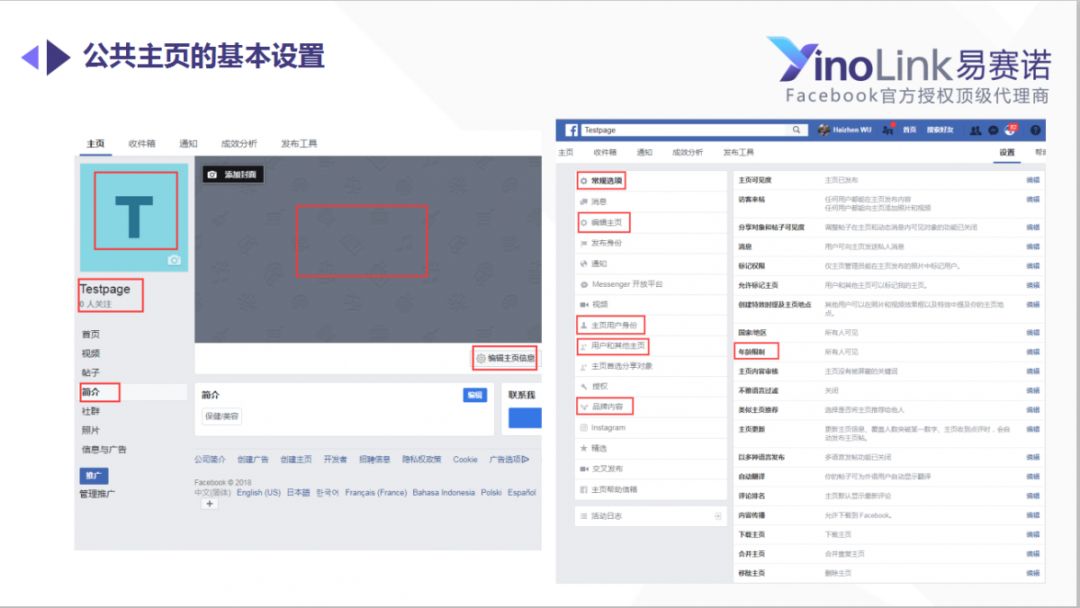Open 广告选项 with arrow in footer
This screenshot has height=608, width=1080.
pos(509,459)
